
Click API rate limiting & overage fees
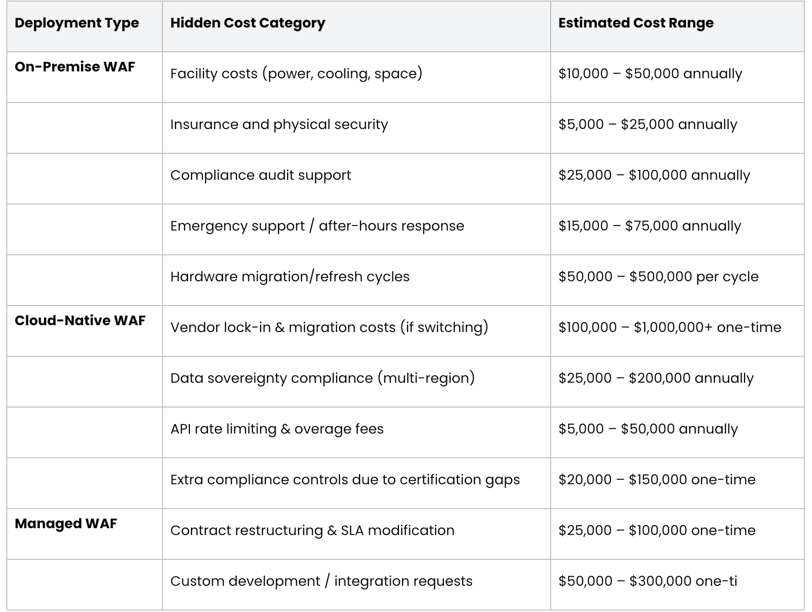(277, 429)
